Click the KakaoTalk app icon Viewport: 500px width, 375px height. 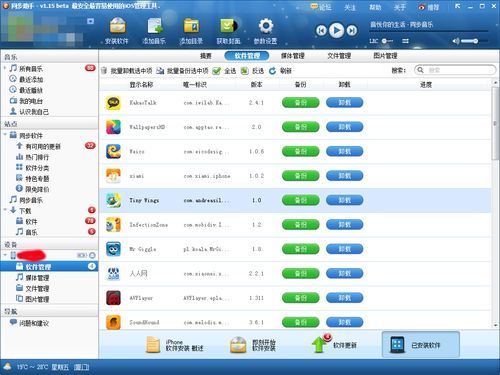(113, 103)
